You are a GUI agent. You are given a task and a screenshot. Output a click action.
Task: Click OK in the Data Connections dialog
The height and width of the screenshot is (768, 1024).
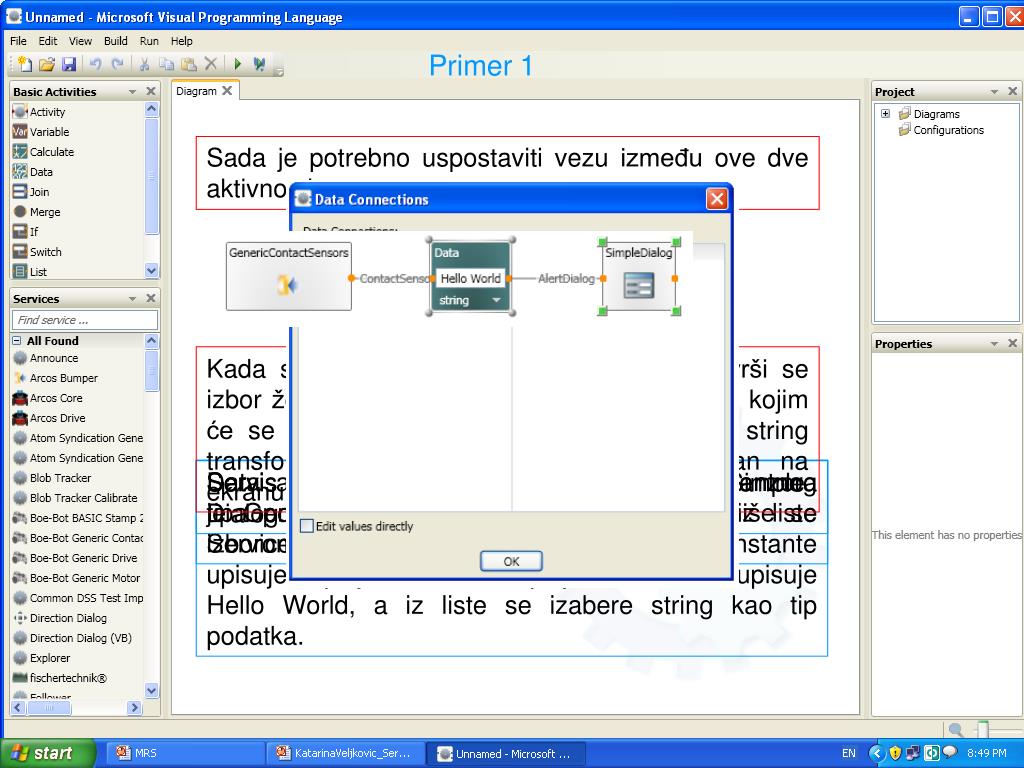tap(511, 561)
